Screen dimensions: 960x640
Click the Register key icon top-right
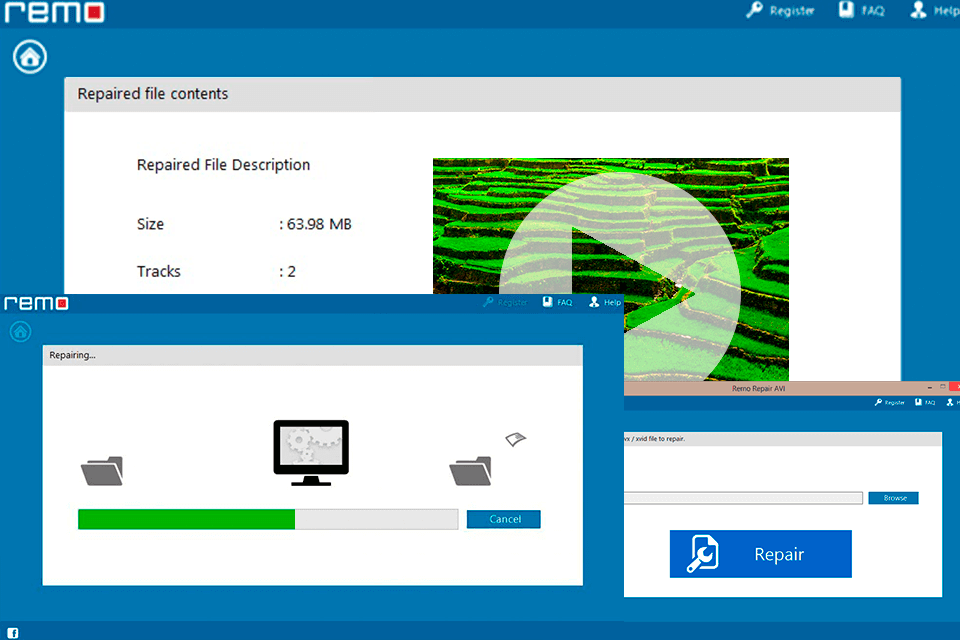click(x=754, y=10)
